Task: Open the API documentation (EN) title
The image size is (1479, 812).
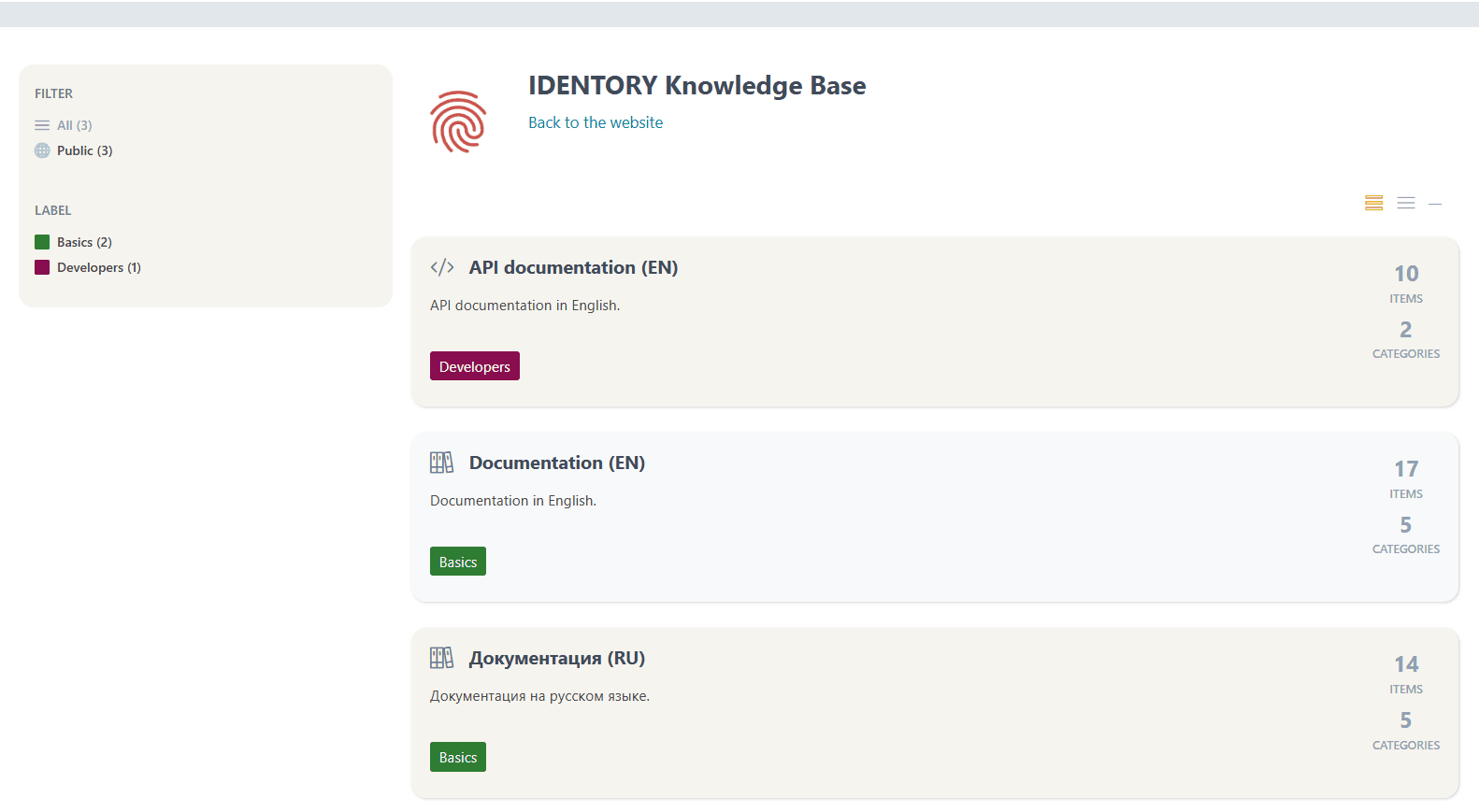Action: pos(573,267)
